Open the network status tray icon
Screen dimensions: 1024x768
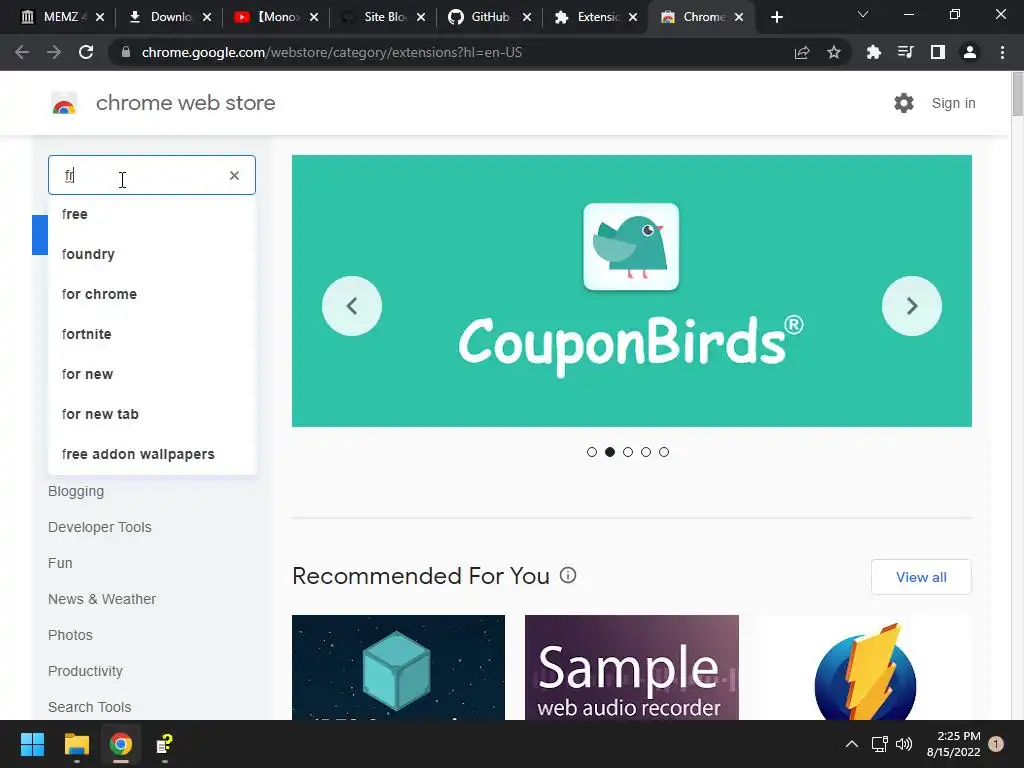(x=880, y=744)
